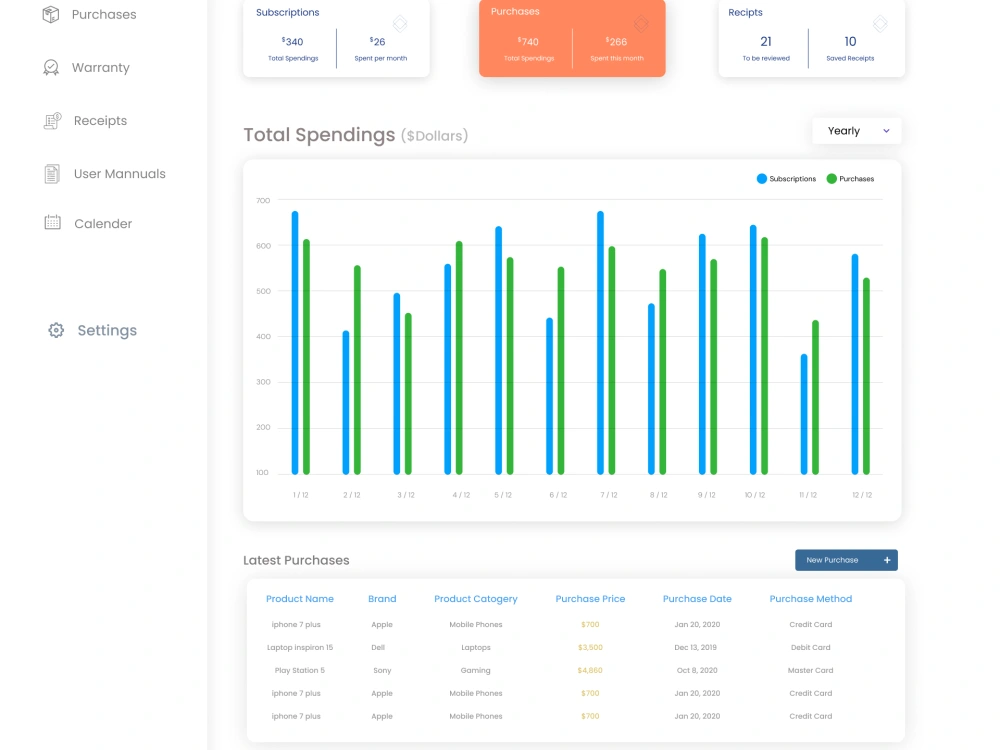Sort by Purchase Date column header
This screenshot has width=1000, height=750.
[697, 599]
